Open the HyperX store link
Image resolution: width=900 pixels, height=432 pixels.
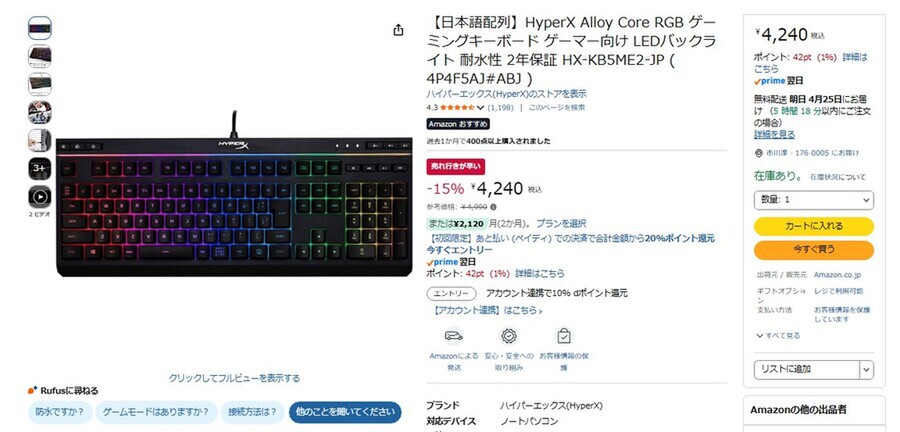tap(506, 94)
